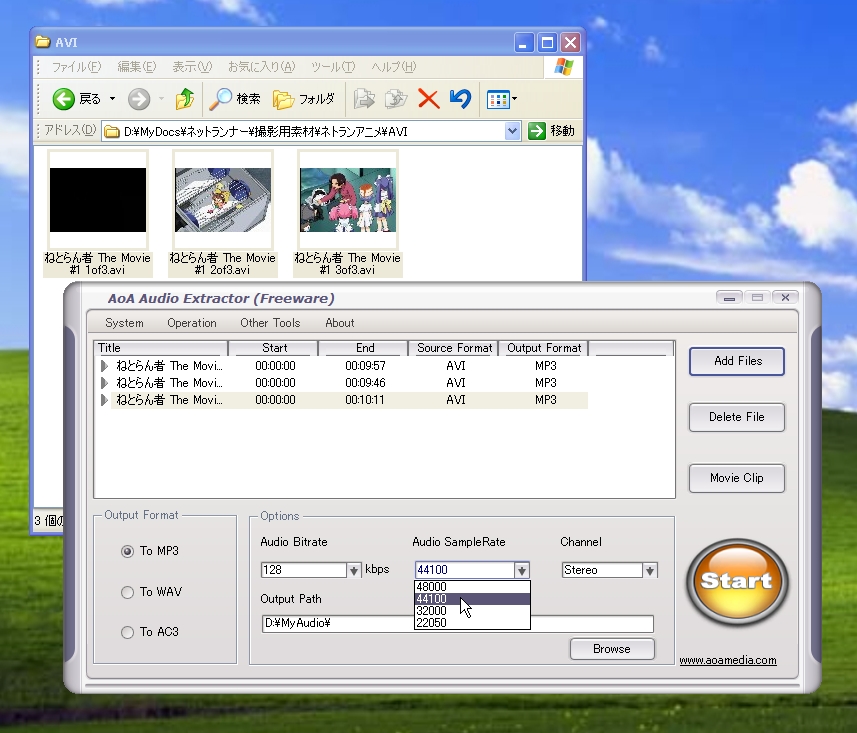Click the End column header
The width and height of the screenshot is (857, 733).
tap(363, 348)
